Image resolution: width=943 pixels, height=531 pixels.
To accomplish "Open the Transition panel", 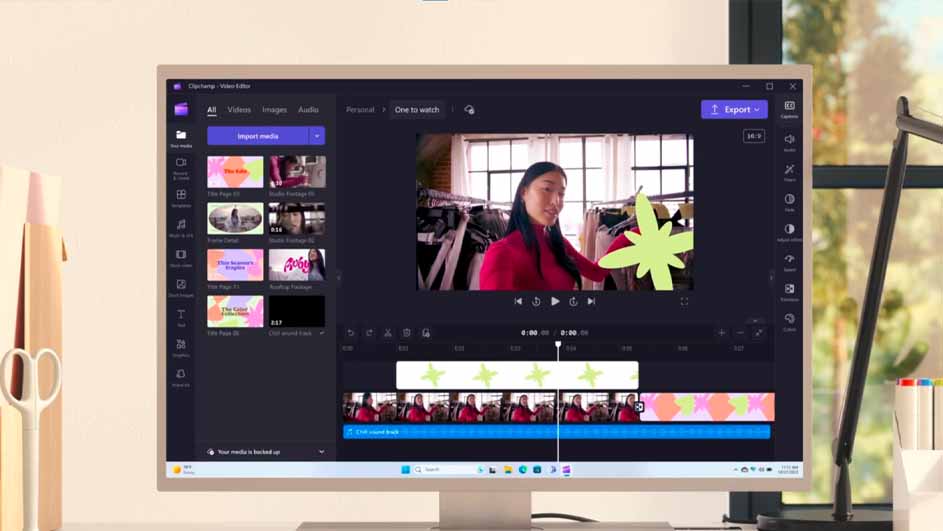I will tap(789, 292).
